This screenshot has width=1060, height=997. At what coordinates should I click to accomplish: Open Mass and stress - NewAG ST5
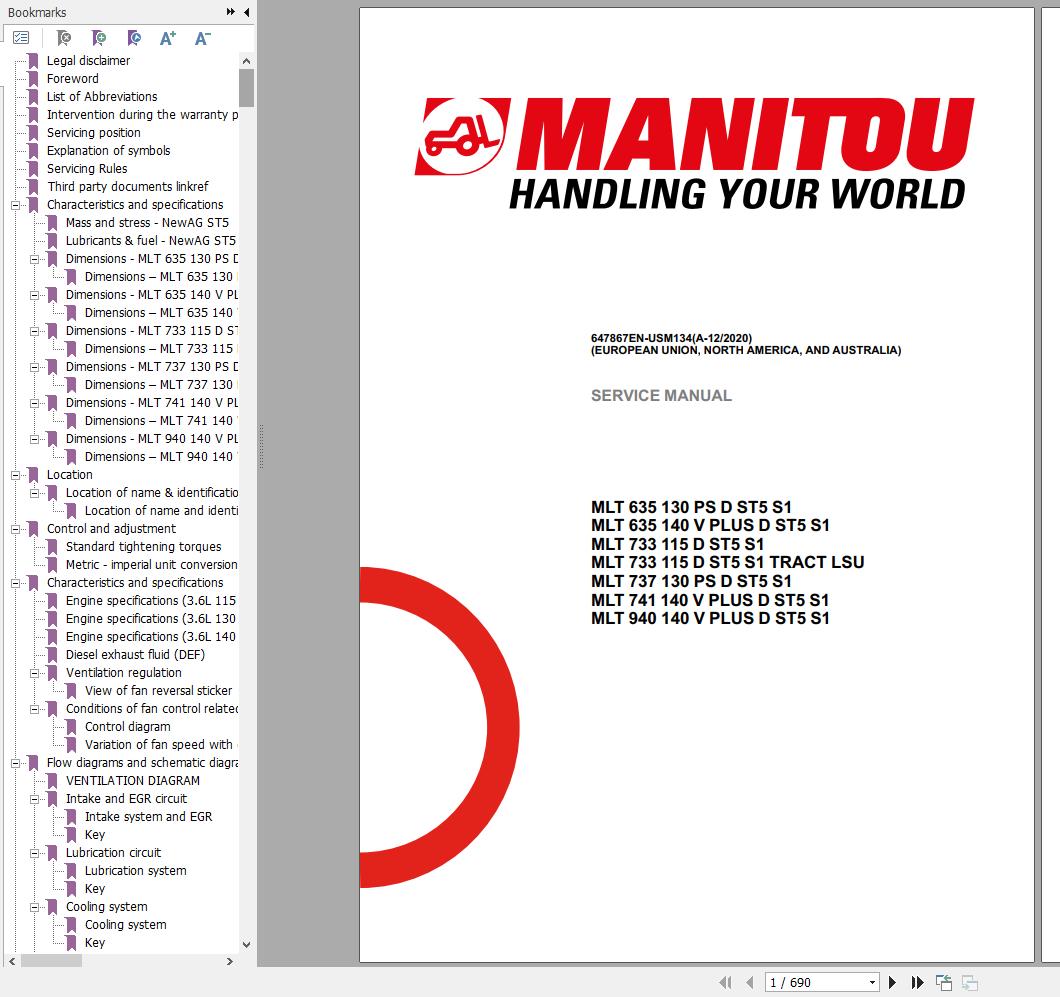coord(147,222)
